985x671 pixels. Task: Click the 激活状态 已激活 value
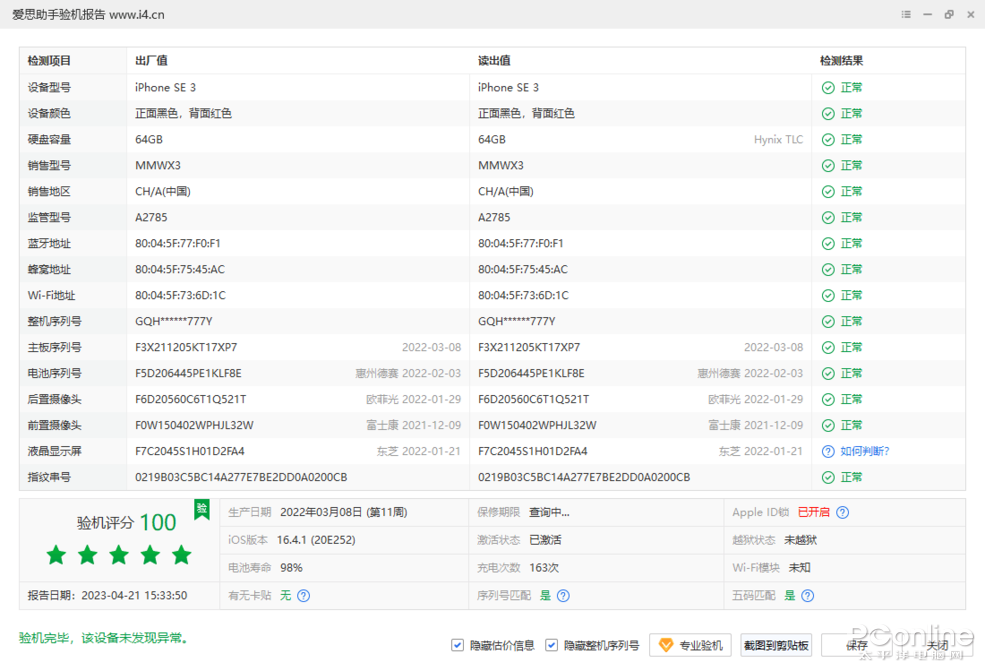(x=545, y=540)
